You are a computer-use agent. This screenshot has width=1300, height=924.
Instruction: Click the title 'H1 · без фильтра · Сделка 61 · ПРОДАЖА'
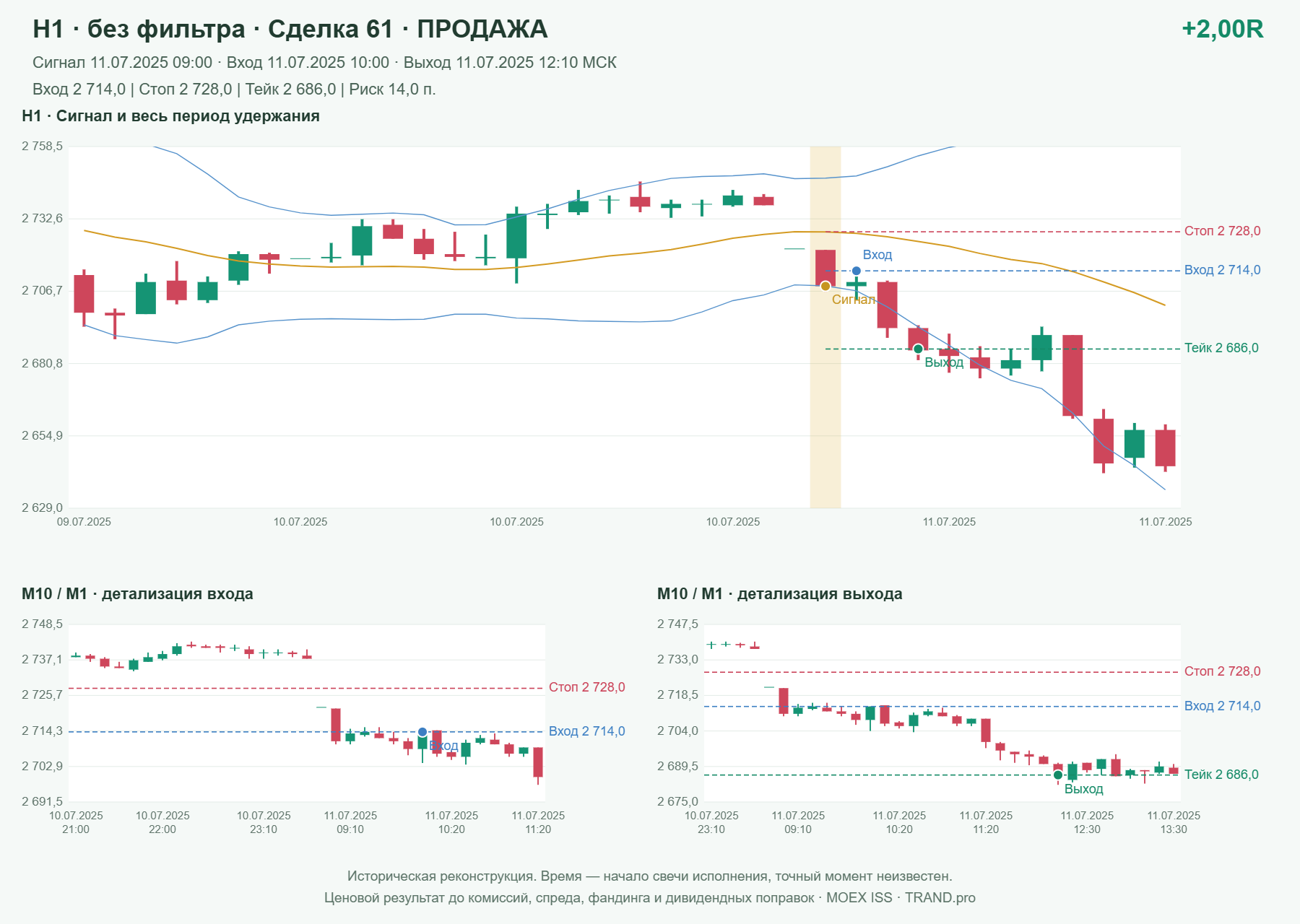pos(290,29)
